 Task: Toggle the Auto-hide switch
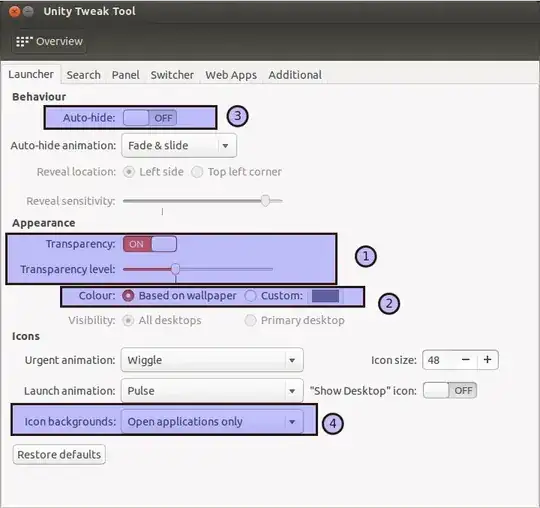150,118
